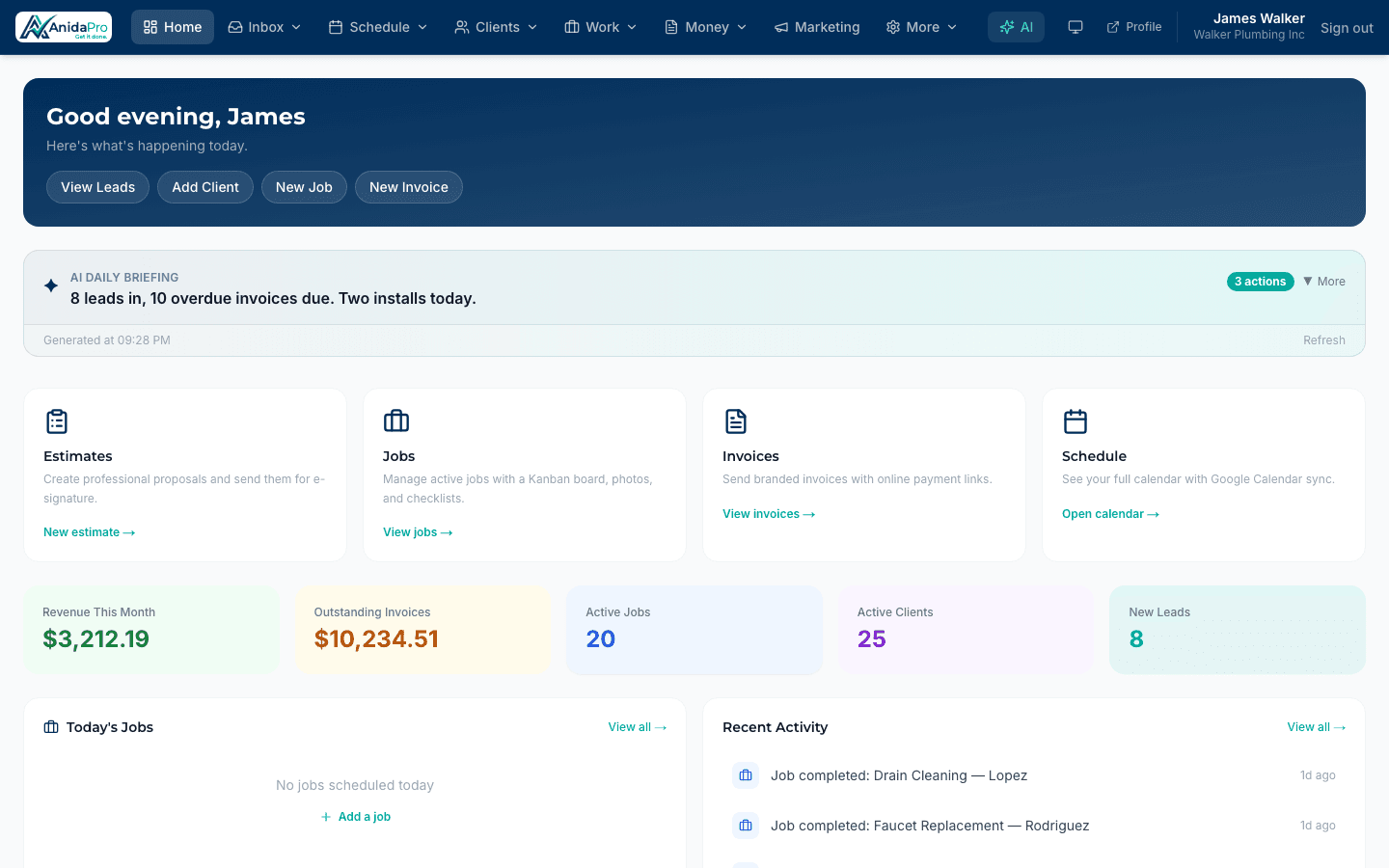This screenshot has height=868, width=1389.
Task: Open the Marketing menu item
Action: tap(817, 27)
